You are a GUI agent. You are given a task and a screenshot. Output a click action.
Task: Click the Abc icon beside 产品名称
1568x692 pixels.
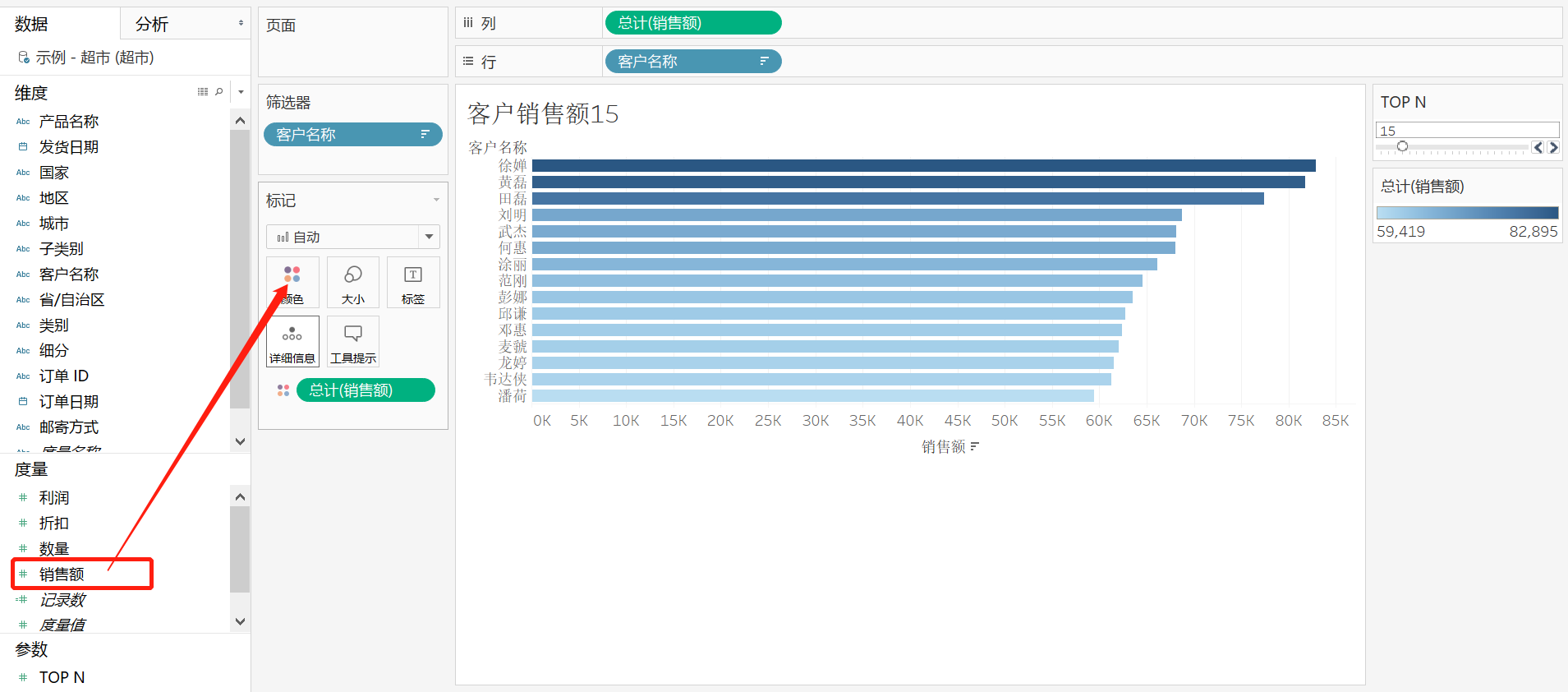click(23, 122)
